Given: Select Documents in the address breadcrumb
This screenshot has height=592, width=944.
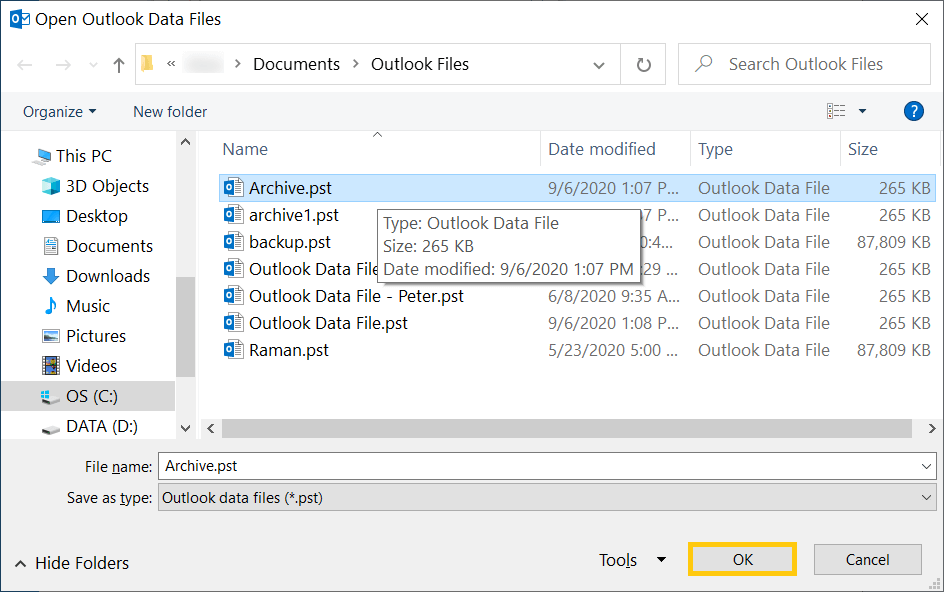Looking at the screenshot, I should point(296,64).
